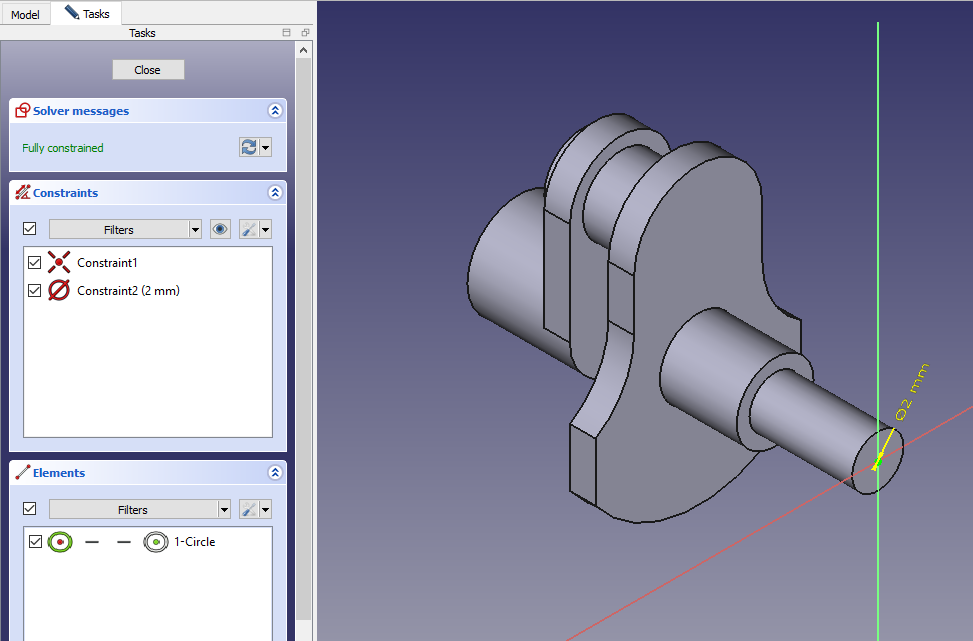Toggle the 1-Circle element checkbox

coord(35,542)
